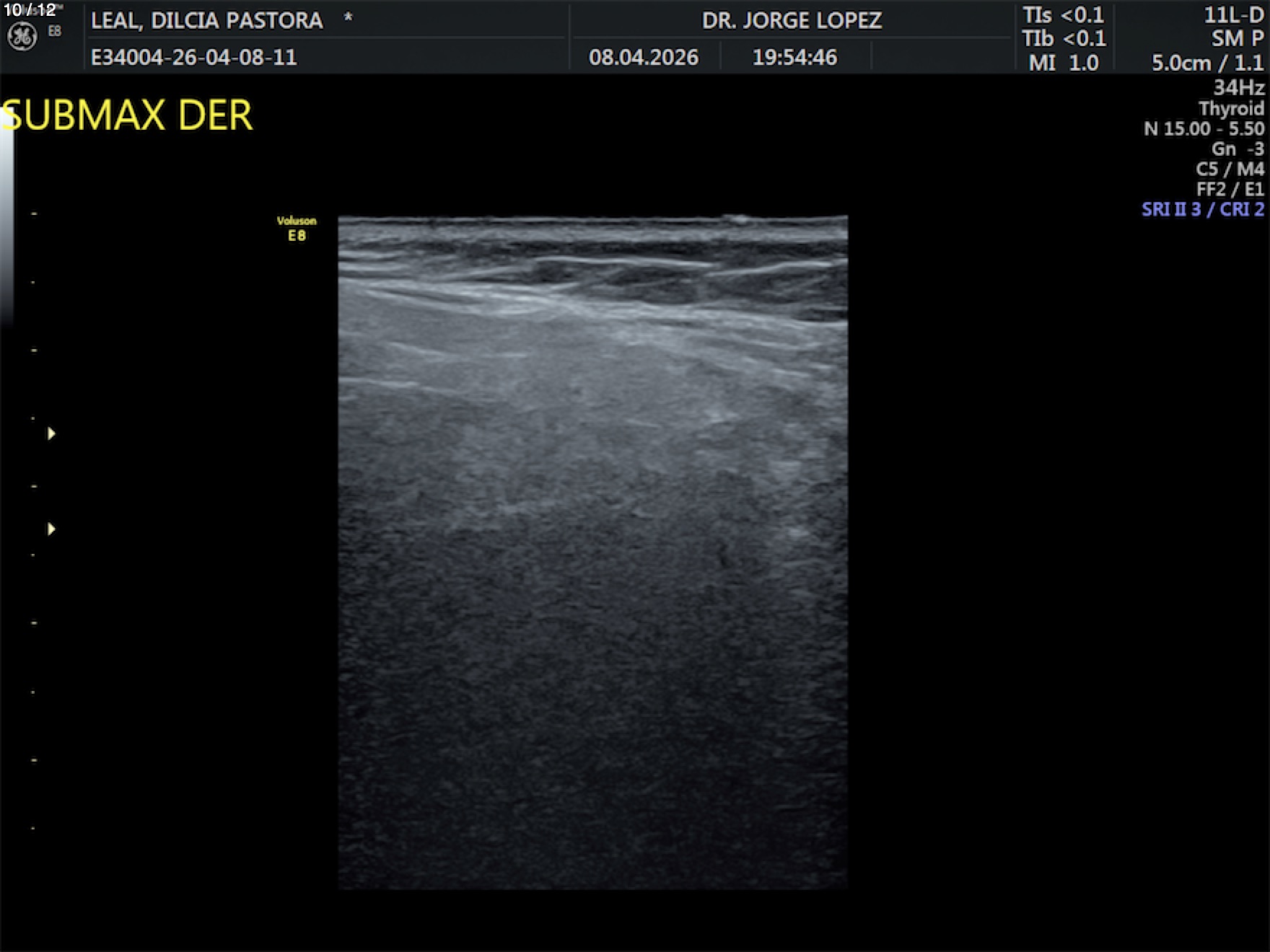The image size is (1270, 952).
Task: Click the Thyroid preset label
Action: [x=1231, y=109]
